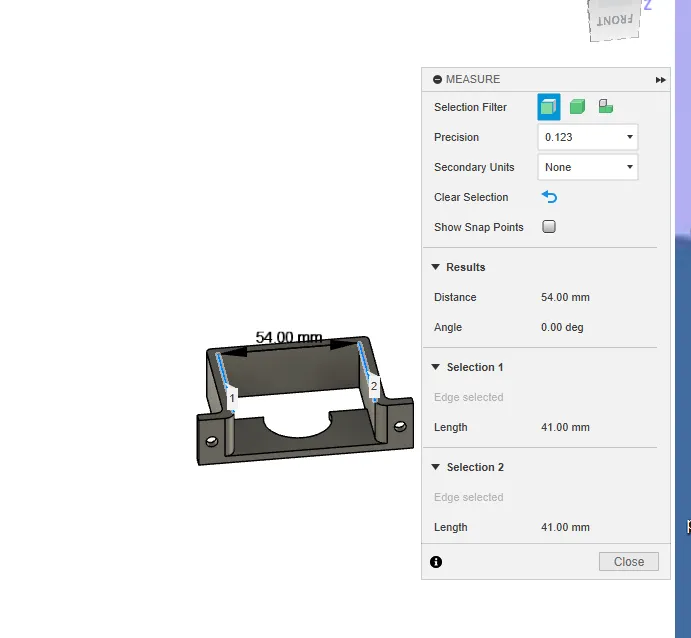This screenshot has height=638, width=691.
Task: Click the Edge selected text under Selection 2
Action: coord(468,497)
